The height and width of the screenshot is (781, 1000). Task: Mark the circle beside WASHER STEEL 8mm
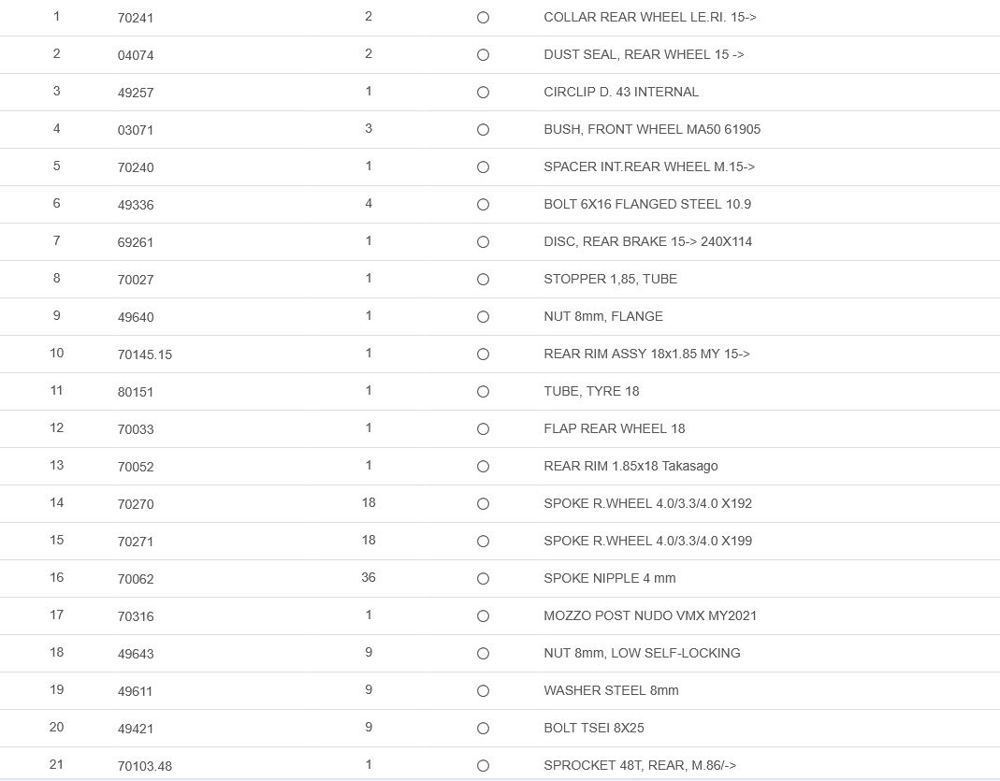coord(483,691)
